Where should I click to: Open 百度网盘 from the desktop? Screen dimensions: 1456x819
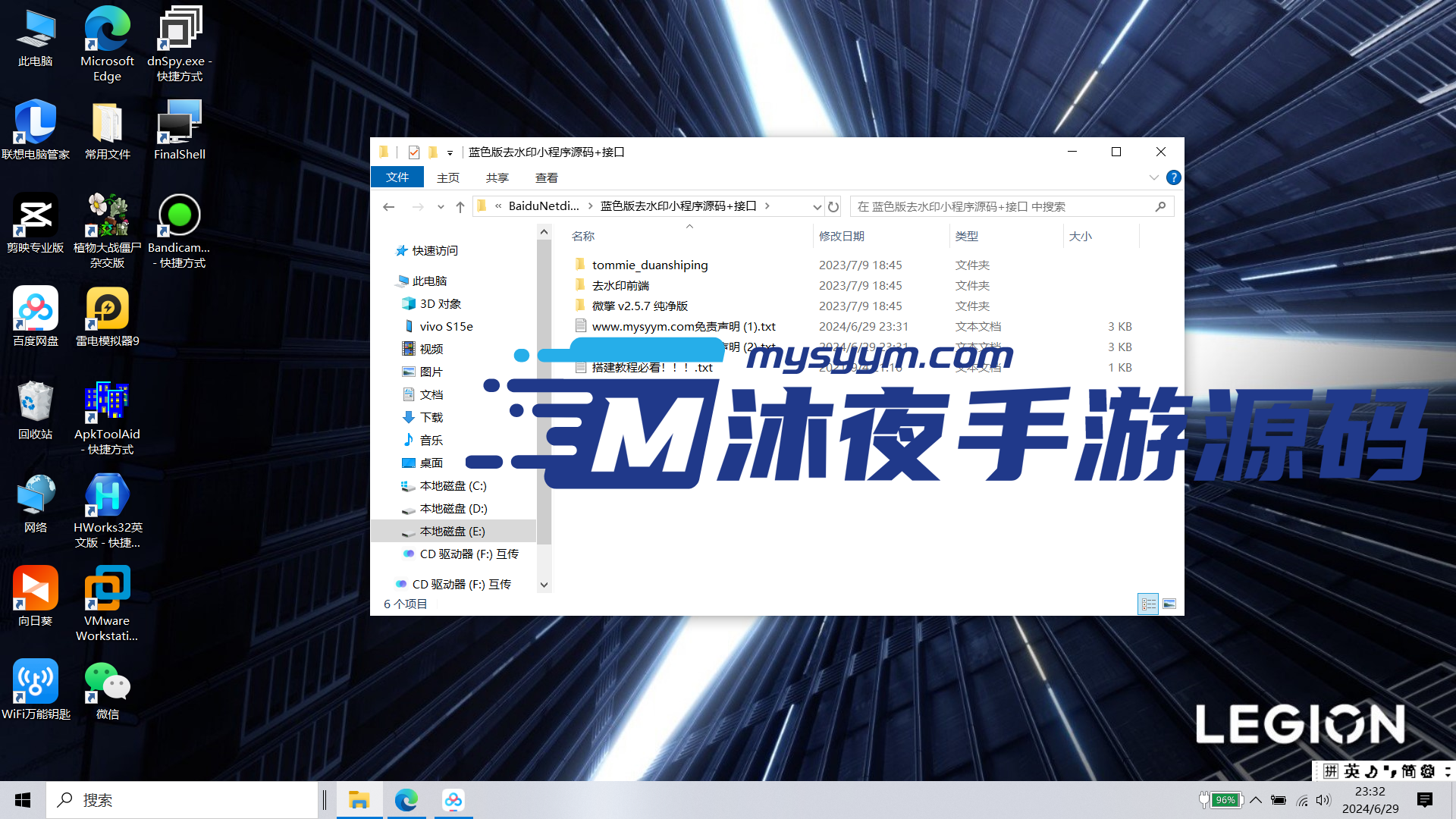pyautogui.click(x=35, y=309)
